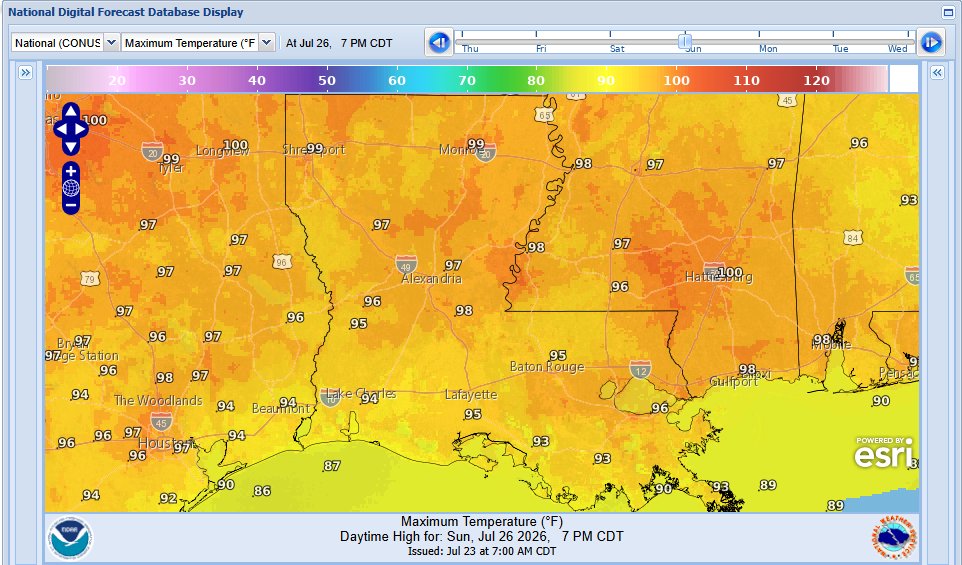Click the time slider handle near Sun
Image resolution: width=962 pixels, height=565 pixels.
point(685,42)
